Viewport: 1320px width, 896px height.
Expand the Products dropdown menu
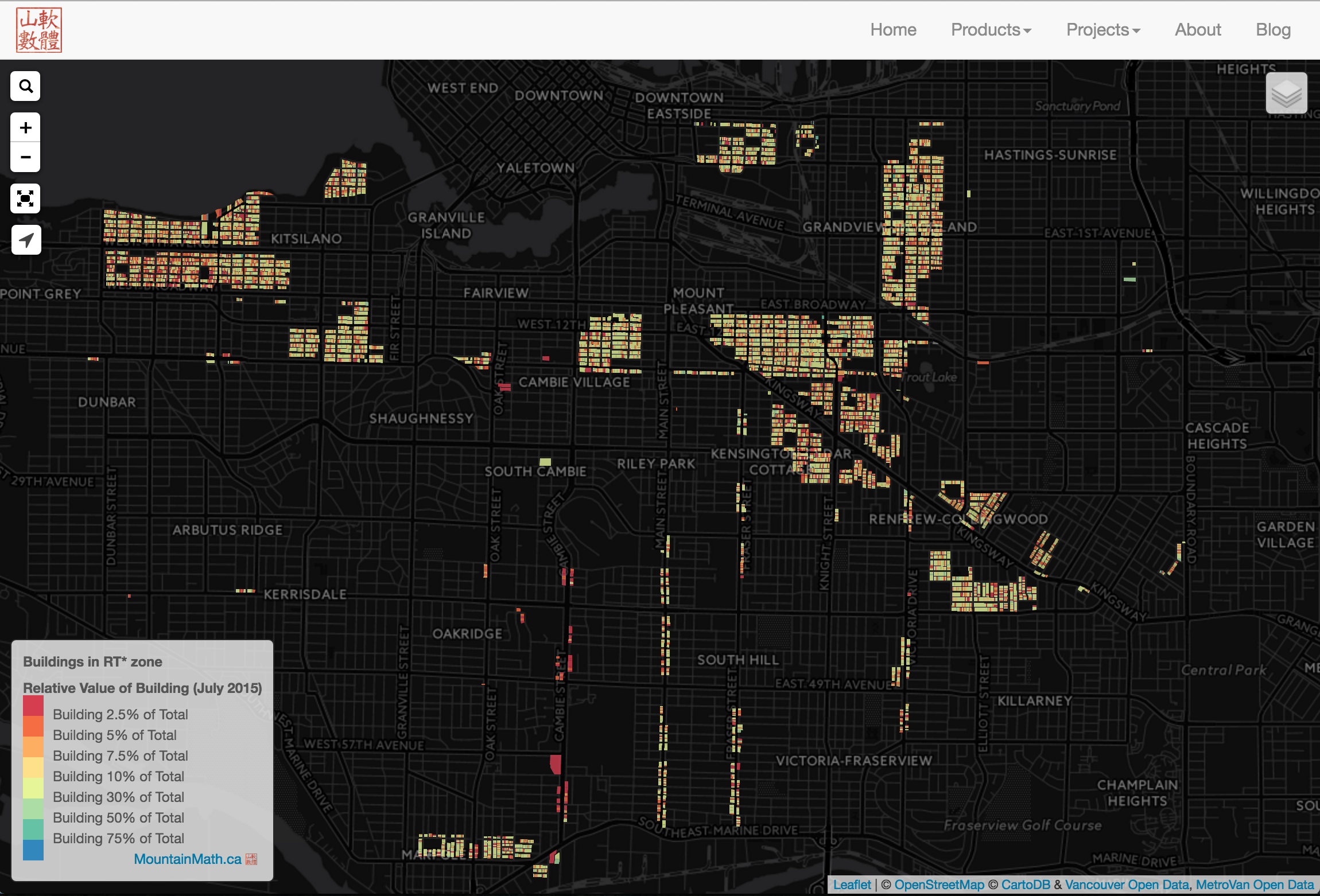point(991,30)
